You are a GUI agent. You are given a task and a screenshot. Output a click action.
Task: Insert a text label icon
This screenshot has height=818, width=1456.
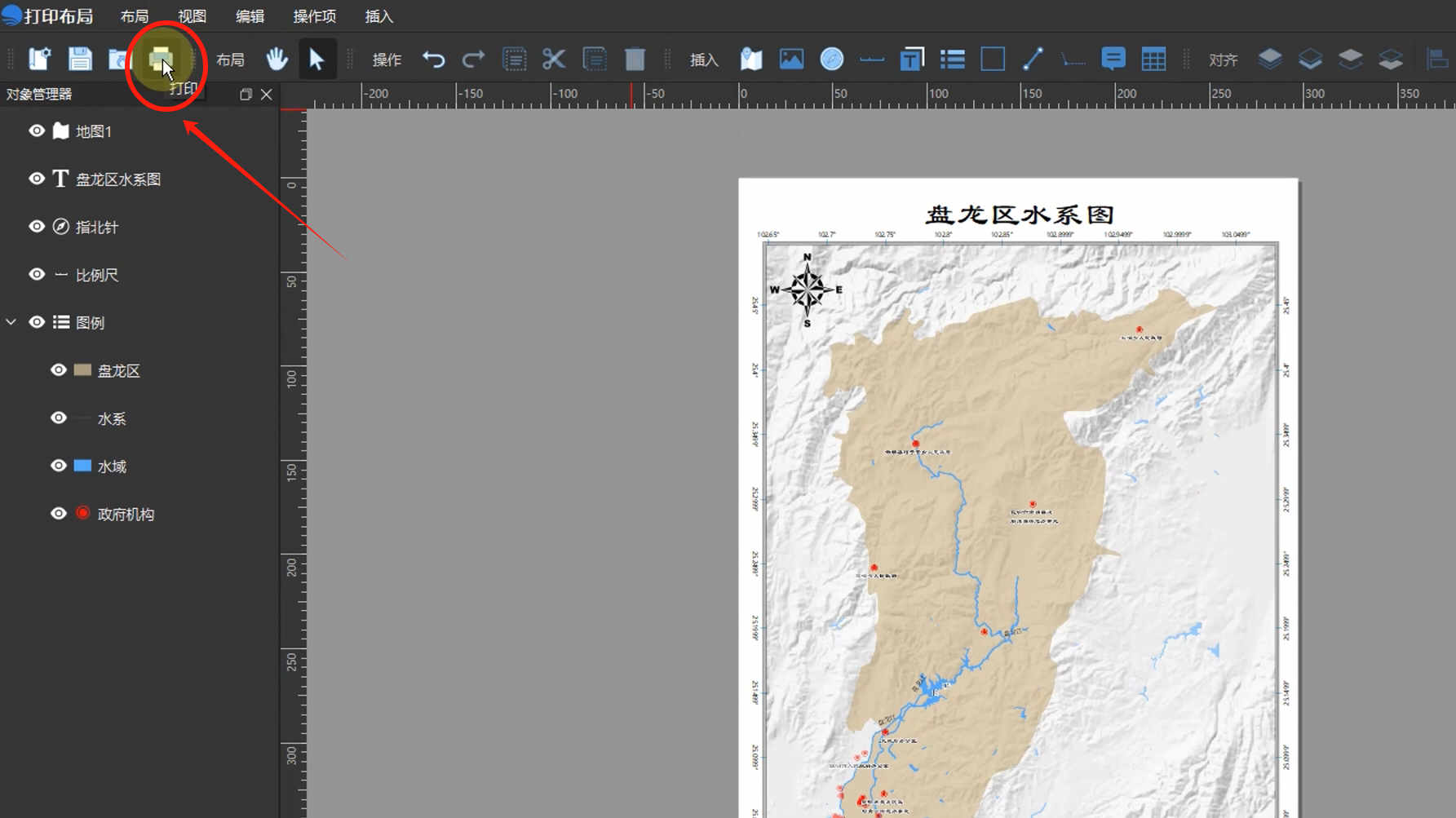click(912, 60)
